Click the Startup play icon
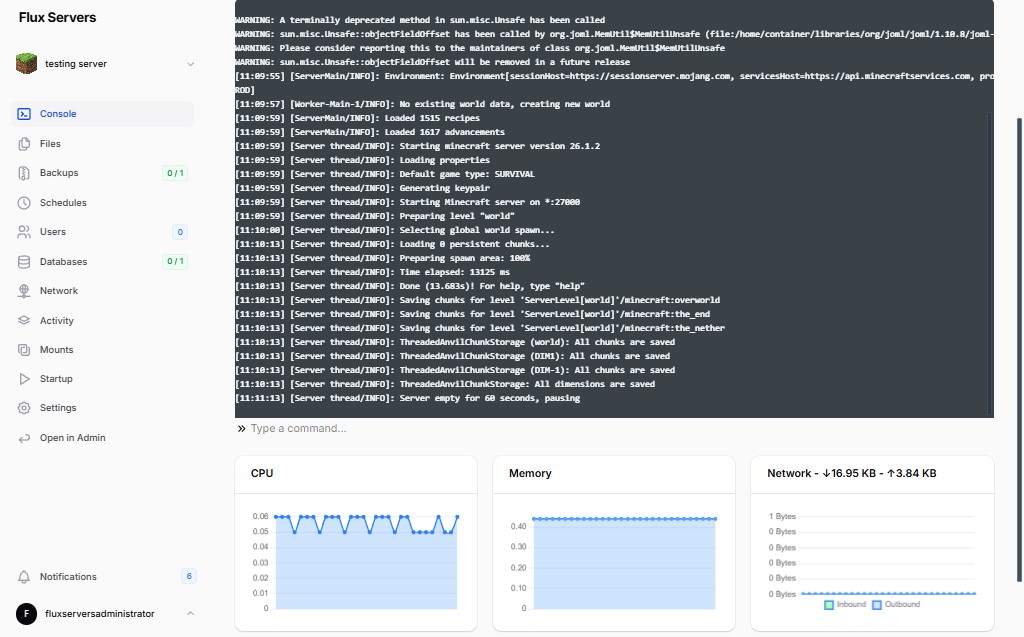Screen dimensions: 1024x637 click(24, 379)
